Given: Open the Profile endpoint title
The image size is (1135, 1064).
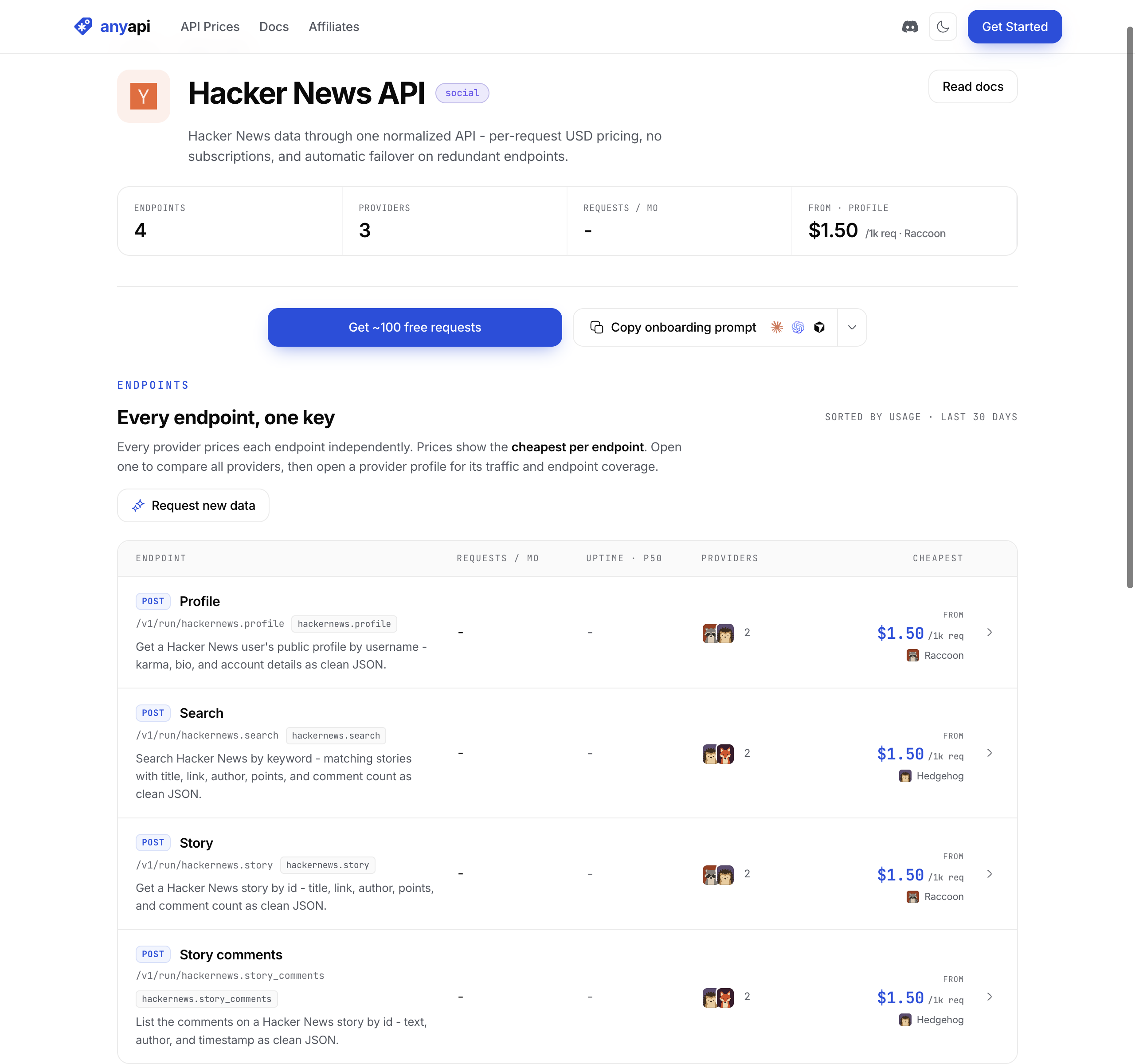Looking at the screenshot, I should pyautogui.click(x=200, y=601).
